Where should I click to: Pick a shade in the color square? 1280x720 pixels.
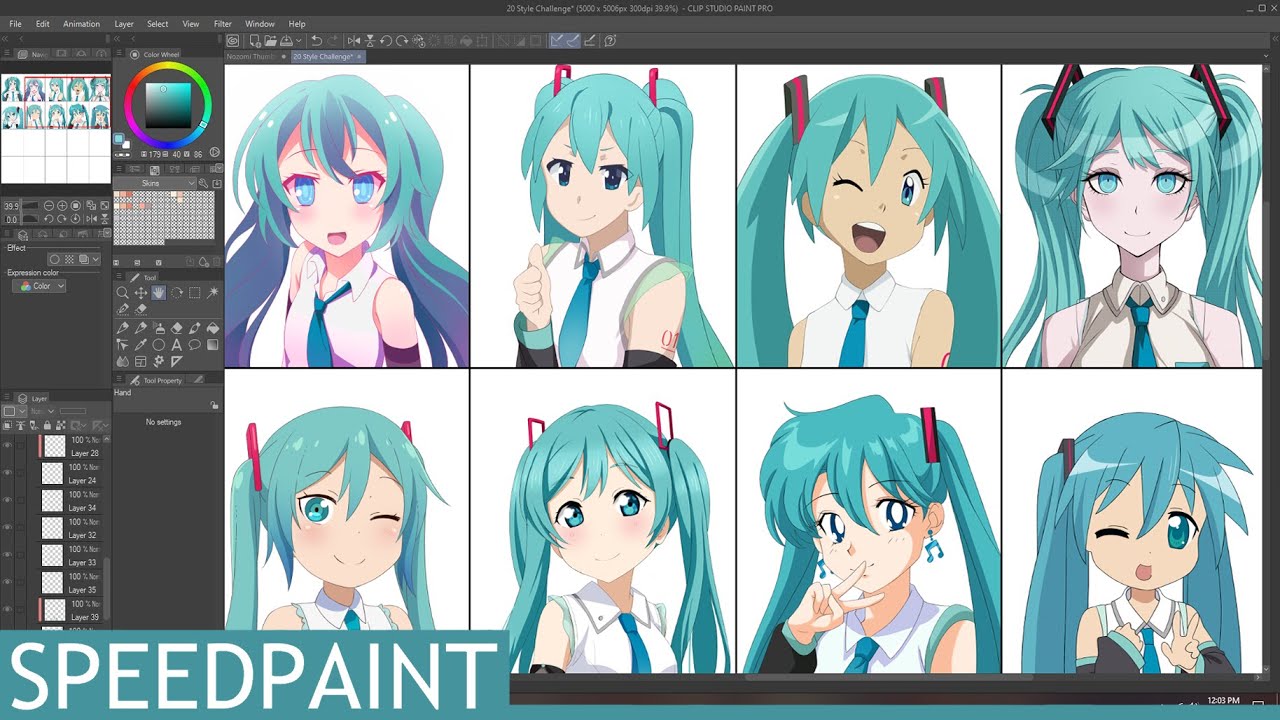(x=168, y=105)
